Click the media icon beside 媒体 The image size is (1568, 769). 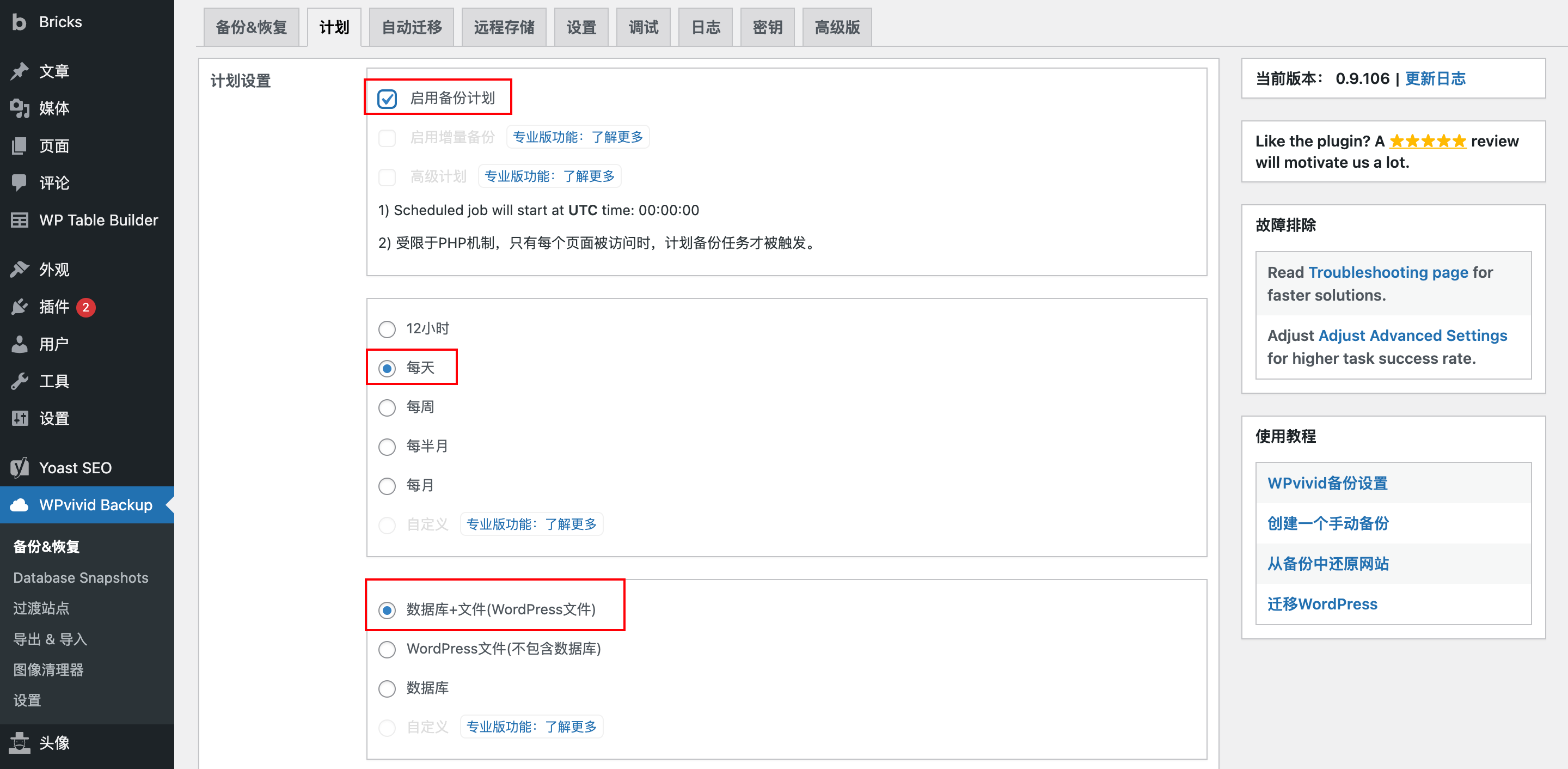point(20,108)
